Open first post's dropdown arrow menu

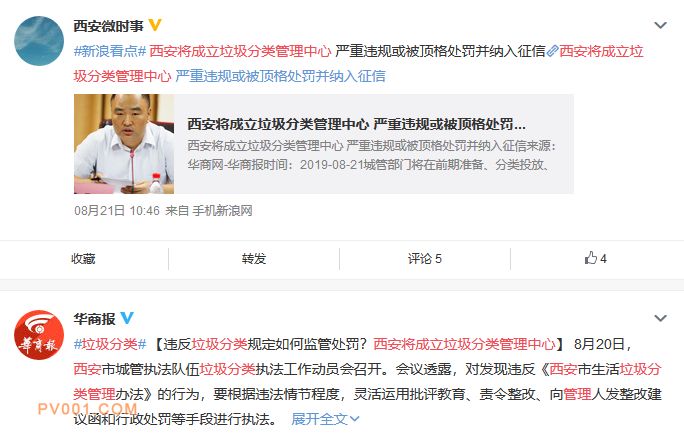[x=660, y=25]
